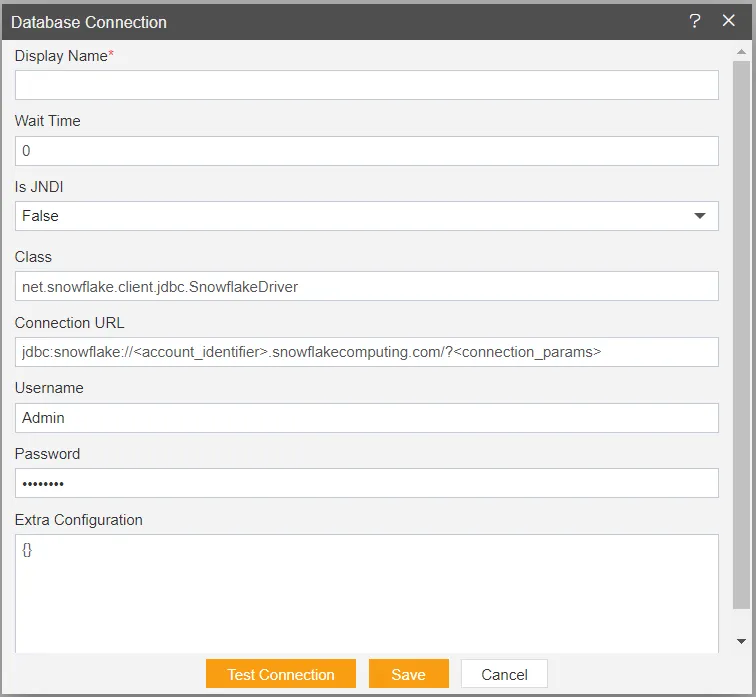Click the Wait Time label
756x697 pixels.
(47, 121)
